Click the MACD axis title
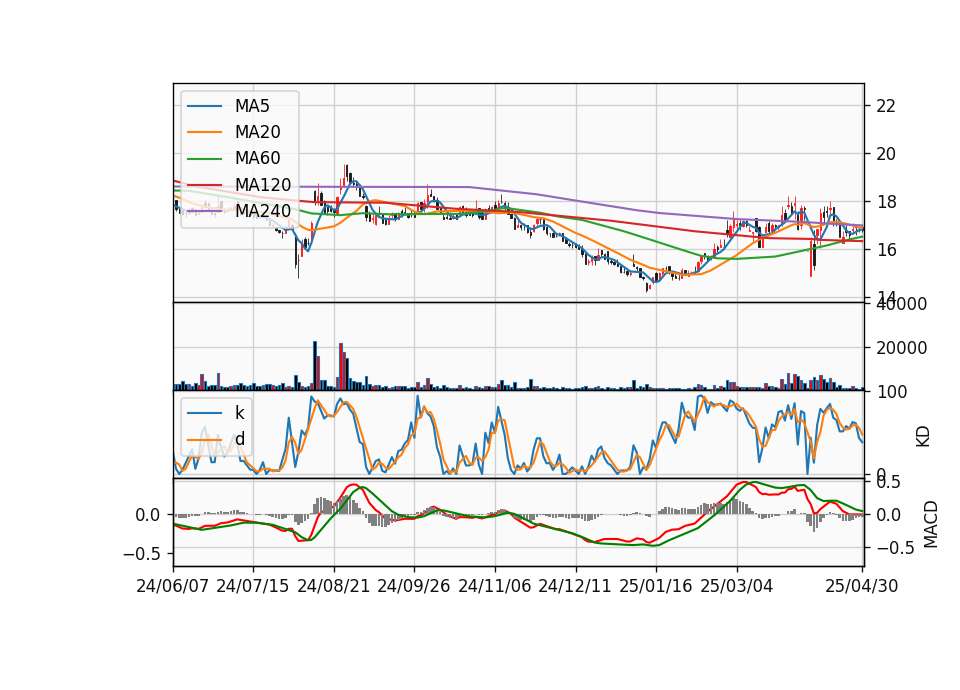This screenshot has width=960, height=690. click(931, 524)
